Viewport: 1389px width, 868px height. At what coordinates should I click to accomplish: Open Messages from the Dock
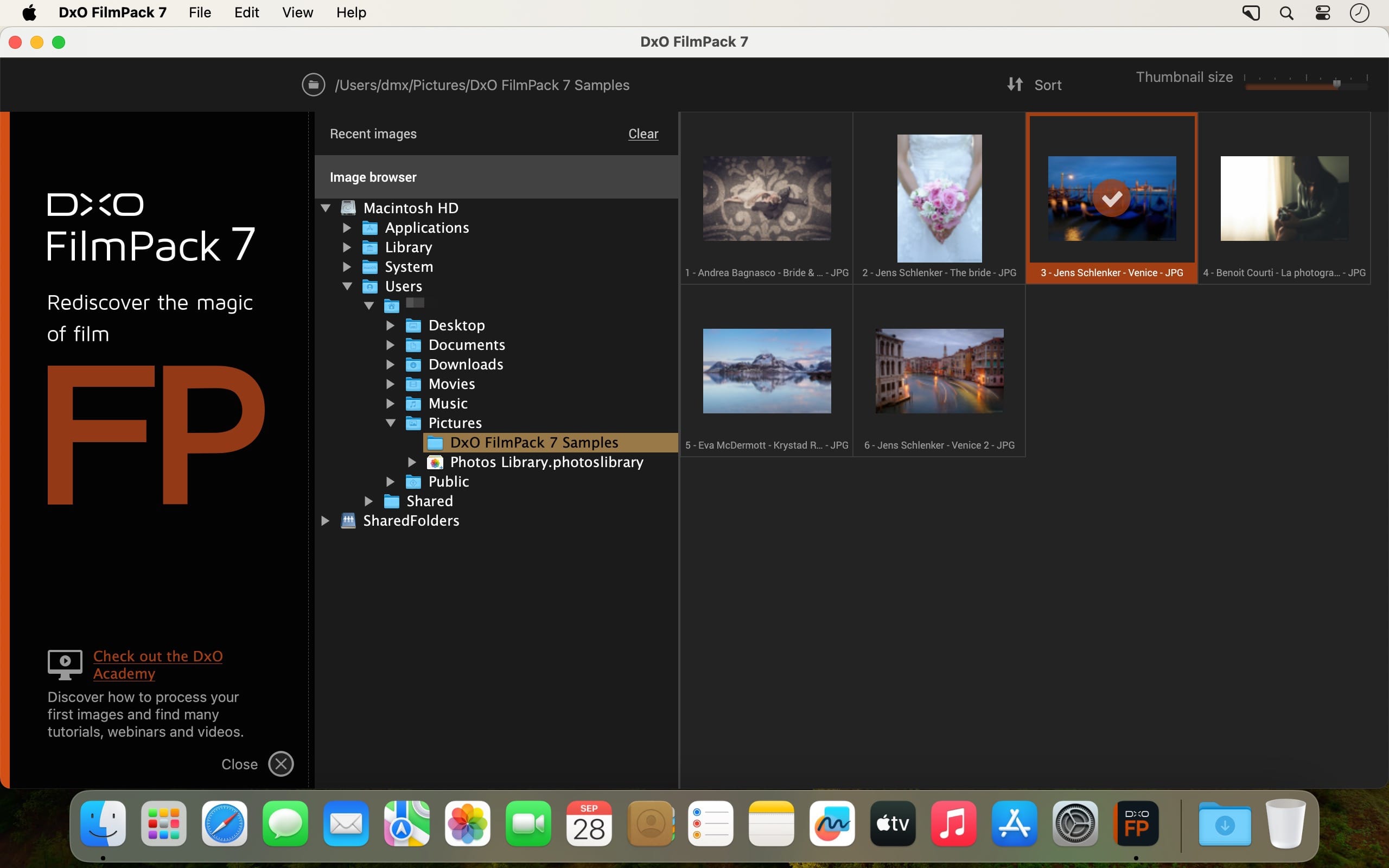pos(285,824)
